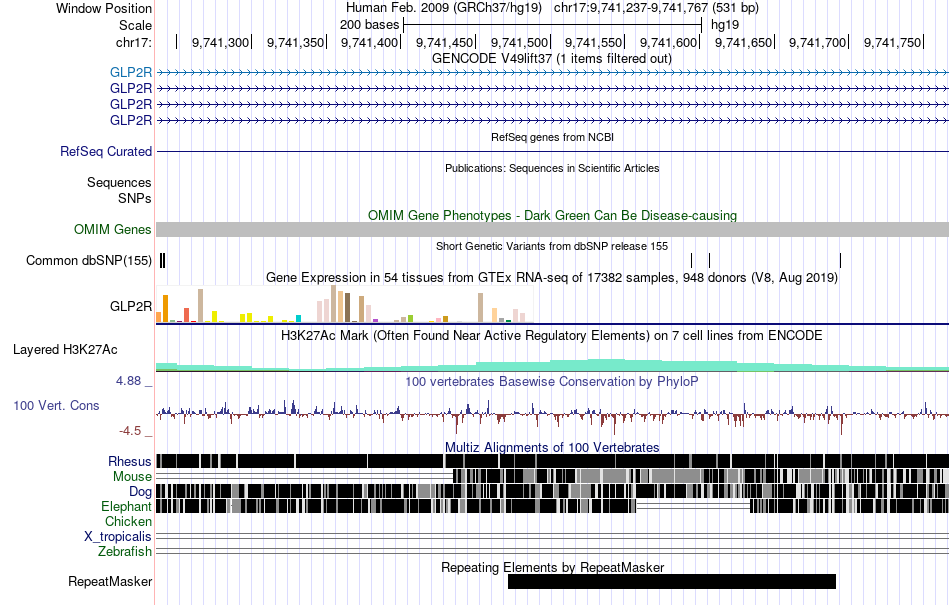Click the 9,741,300 ruler coordinate

coord(221,42)
